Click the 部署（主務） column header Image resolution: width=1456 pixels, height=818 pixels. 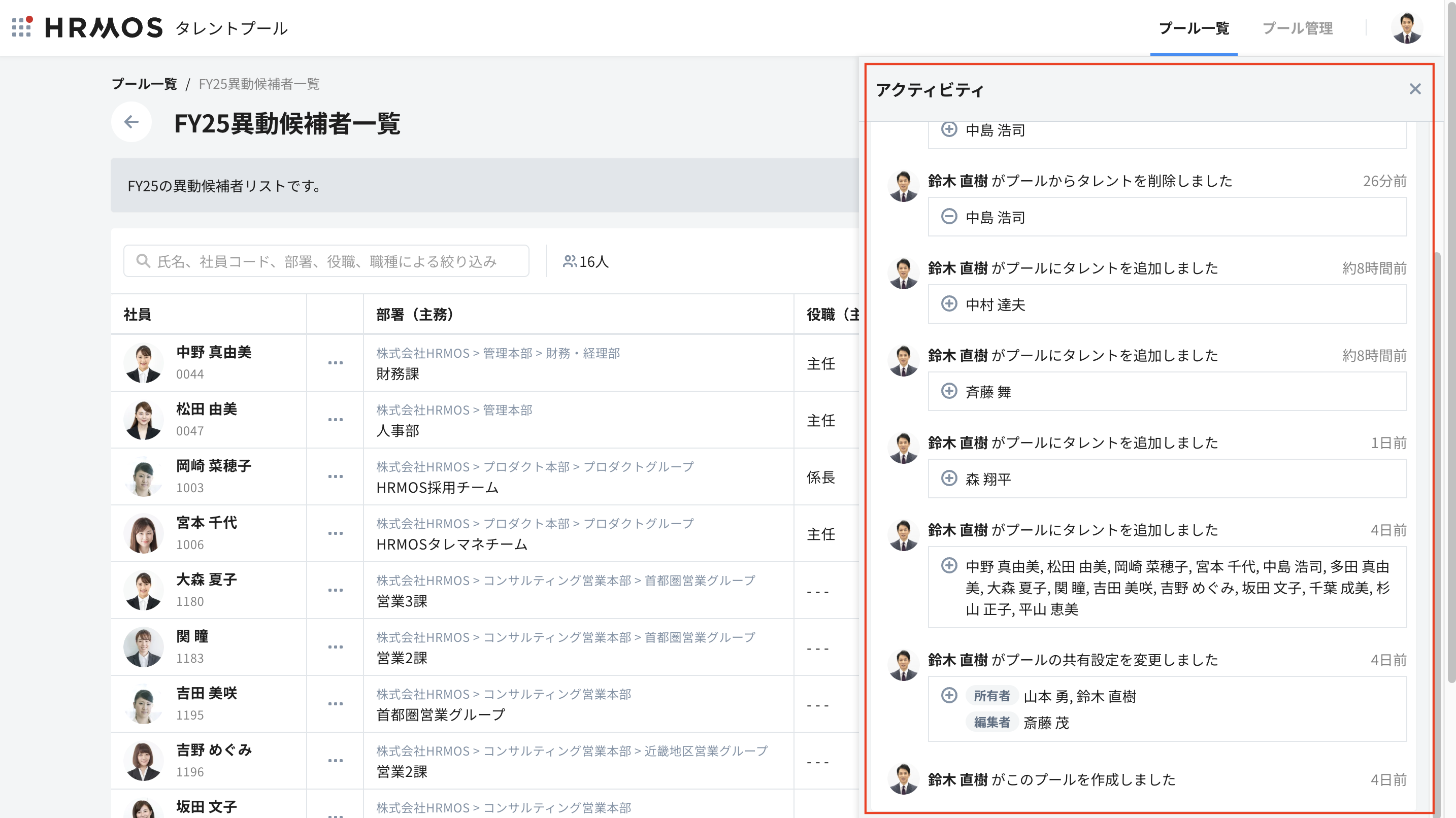[x=415, y=314]
